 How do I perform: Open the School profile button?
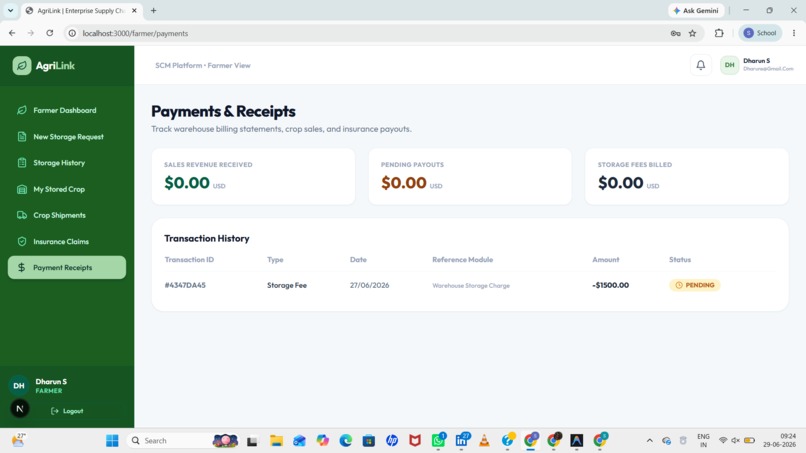(760, 33)
